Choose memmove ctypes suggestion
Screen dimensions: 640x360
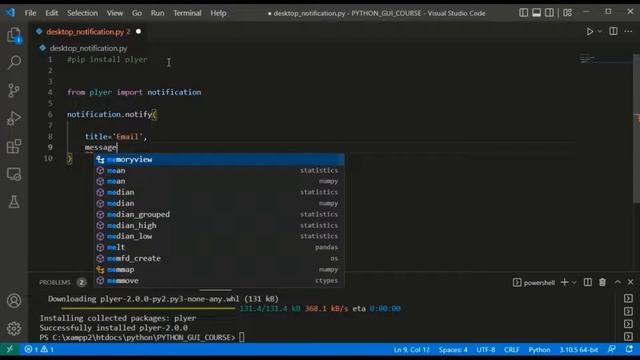(x=220, y=280)
